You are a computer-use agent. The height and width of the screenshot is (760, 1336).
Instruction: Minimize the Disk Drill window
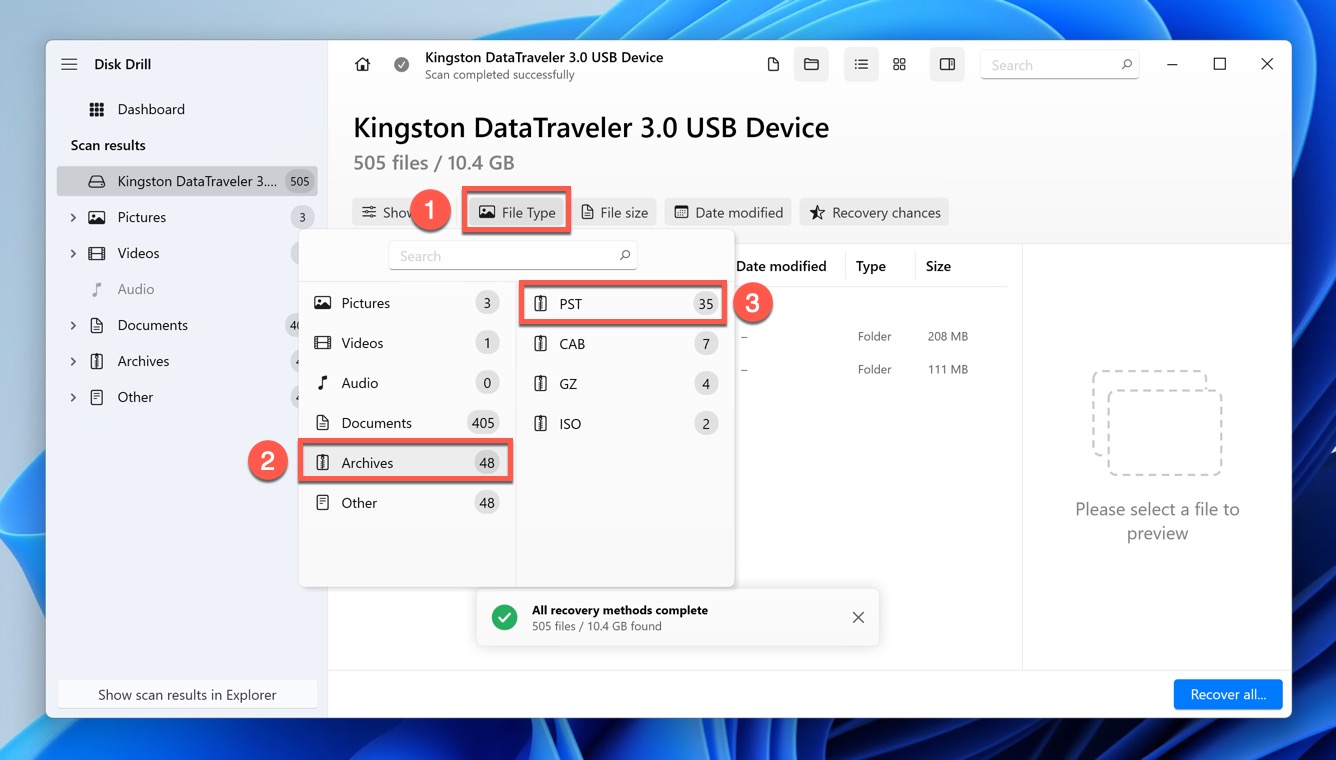tap(1172, 64)
